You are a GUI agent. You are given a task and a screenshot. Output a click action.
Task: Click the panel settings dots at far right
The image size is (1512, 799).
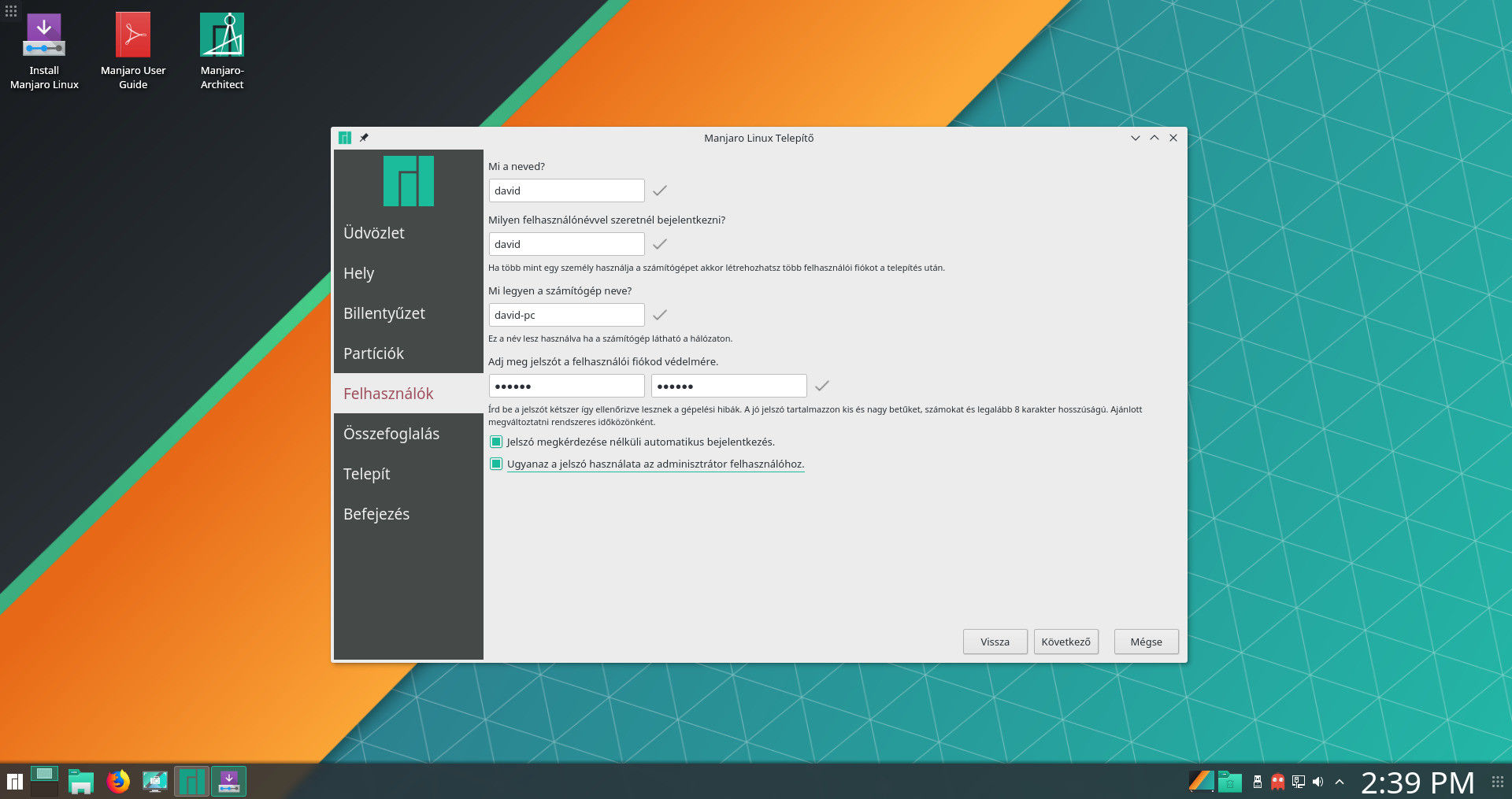pyautogui.click(x=1498, y=782)
